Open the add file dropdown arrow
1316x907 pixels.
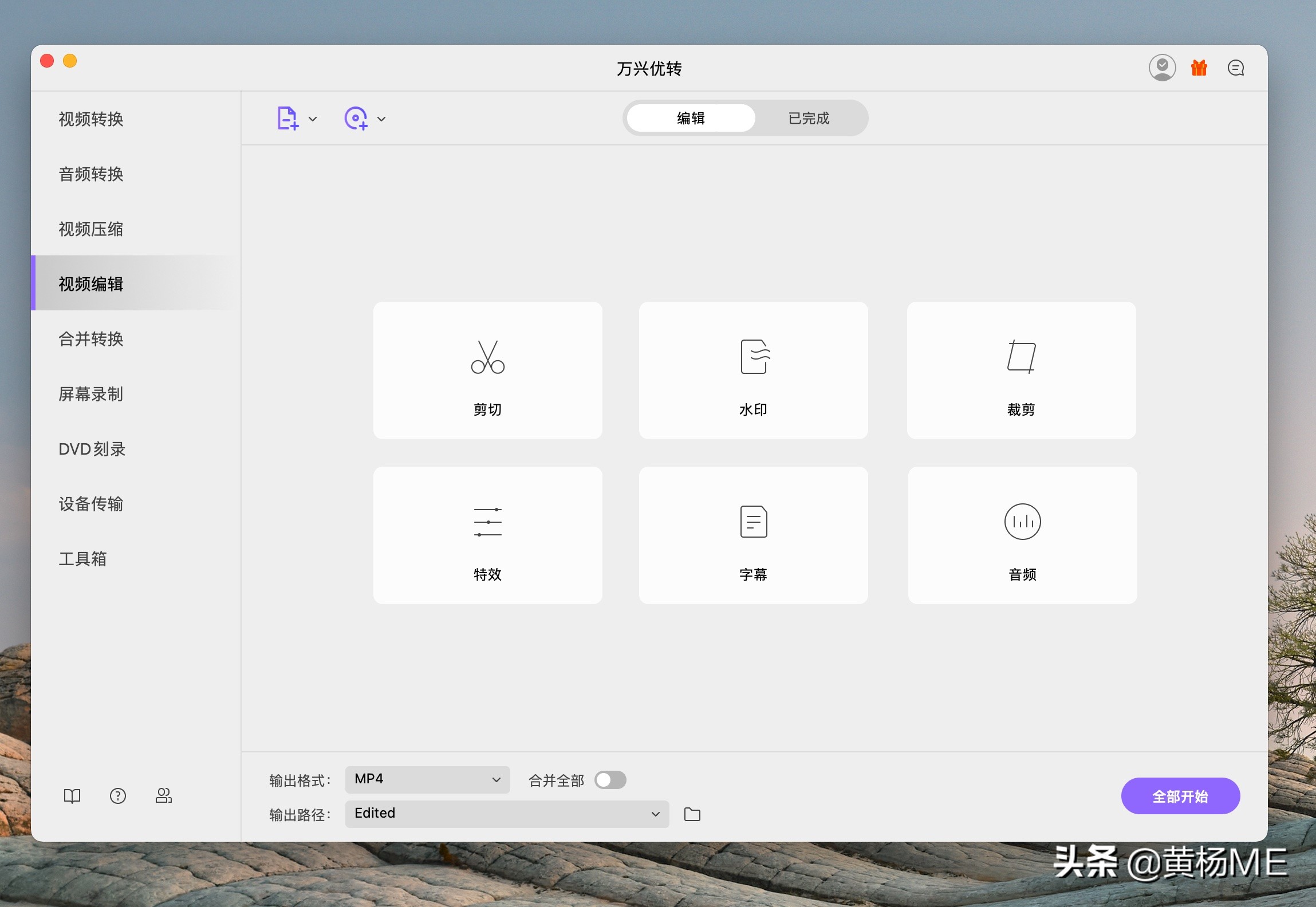(x=313, y=119)
